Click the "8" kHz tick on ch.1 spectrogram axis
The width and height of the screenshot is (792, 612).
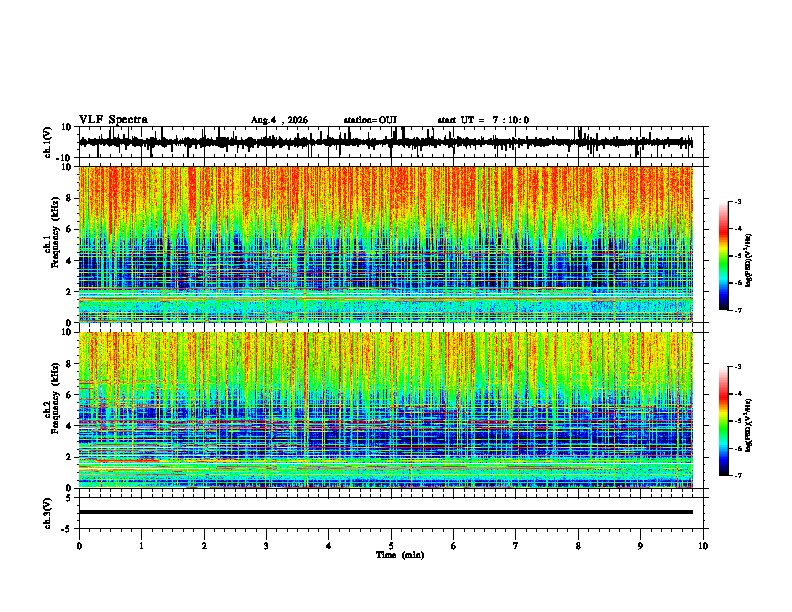[x=69, y=198]
